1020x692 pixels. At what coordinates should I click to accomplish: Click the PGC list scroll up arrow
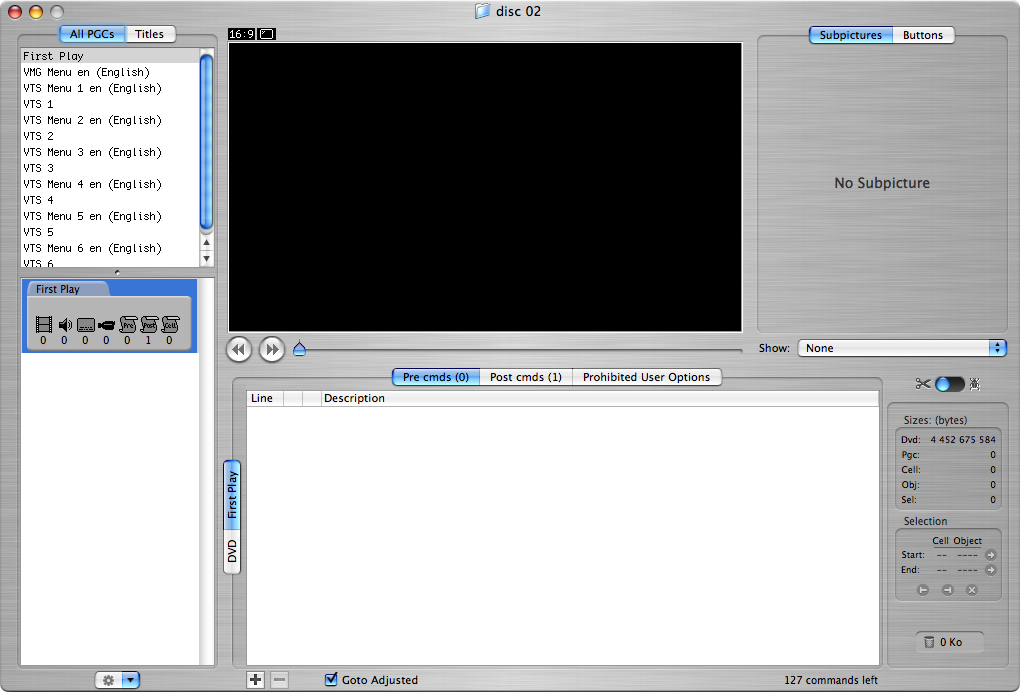coord(206,243)
